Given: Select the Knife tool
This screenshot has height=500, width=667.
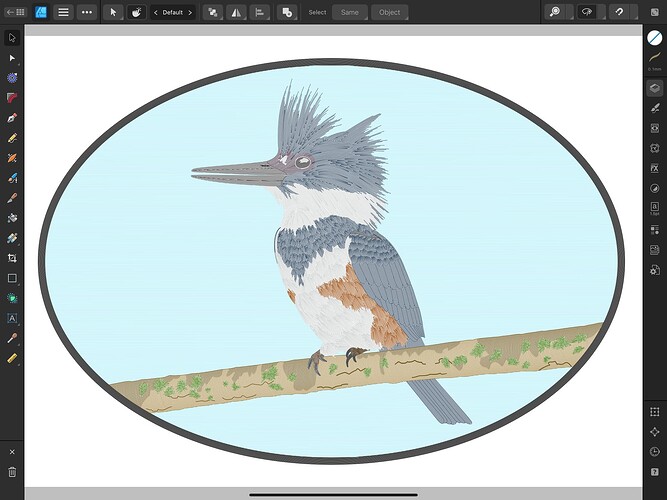Looking at the screenshot, I should pos(12,198).
